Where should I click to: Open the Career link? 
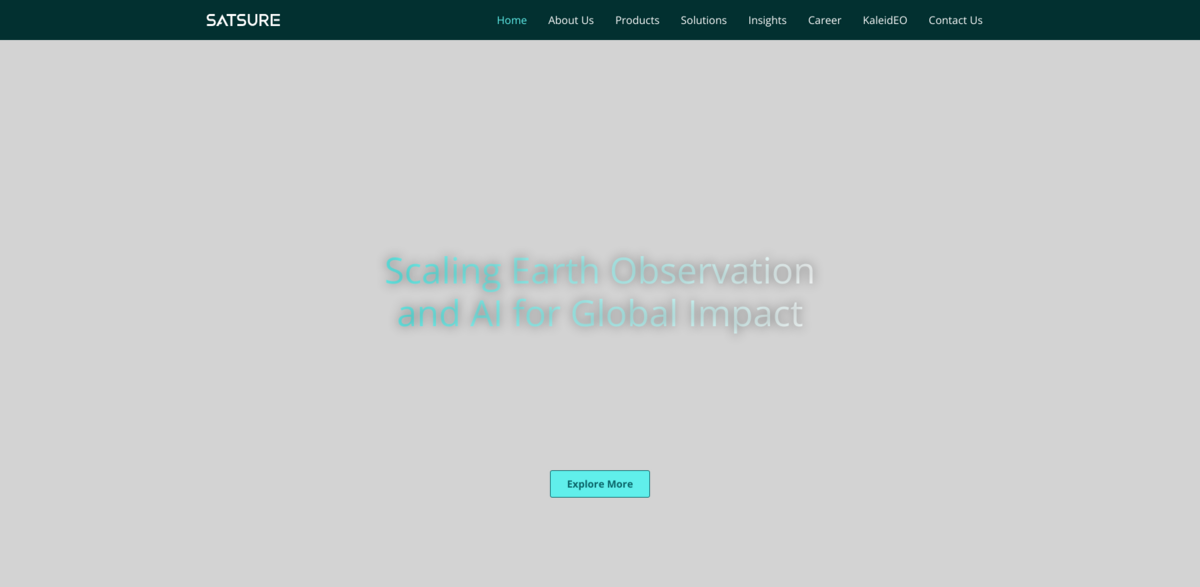click(x=824, y=20)
